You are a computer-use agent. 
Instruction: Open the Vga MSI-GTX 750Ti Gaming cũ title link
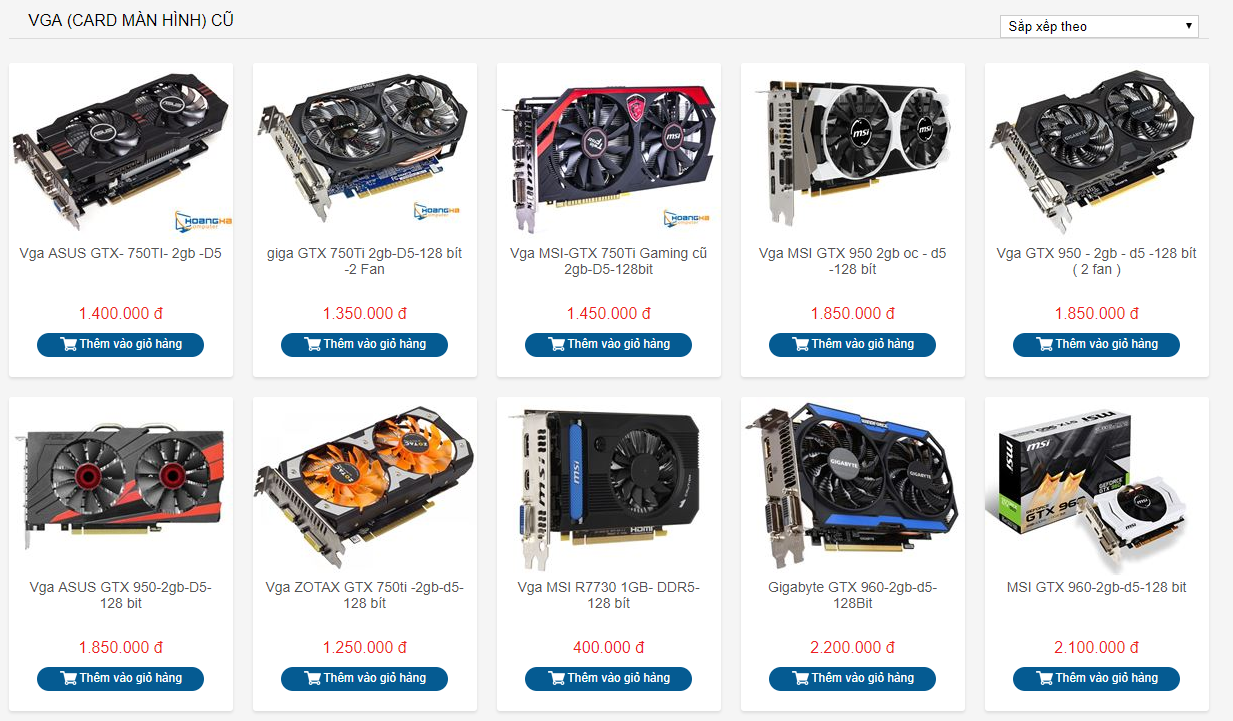(609, 261)
